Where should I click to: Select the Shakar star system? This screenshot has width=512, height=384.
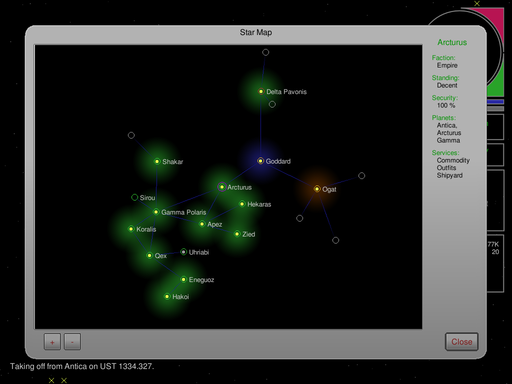(x=157, y=161)
